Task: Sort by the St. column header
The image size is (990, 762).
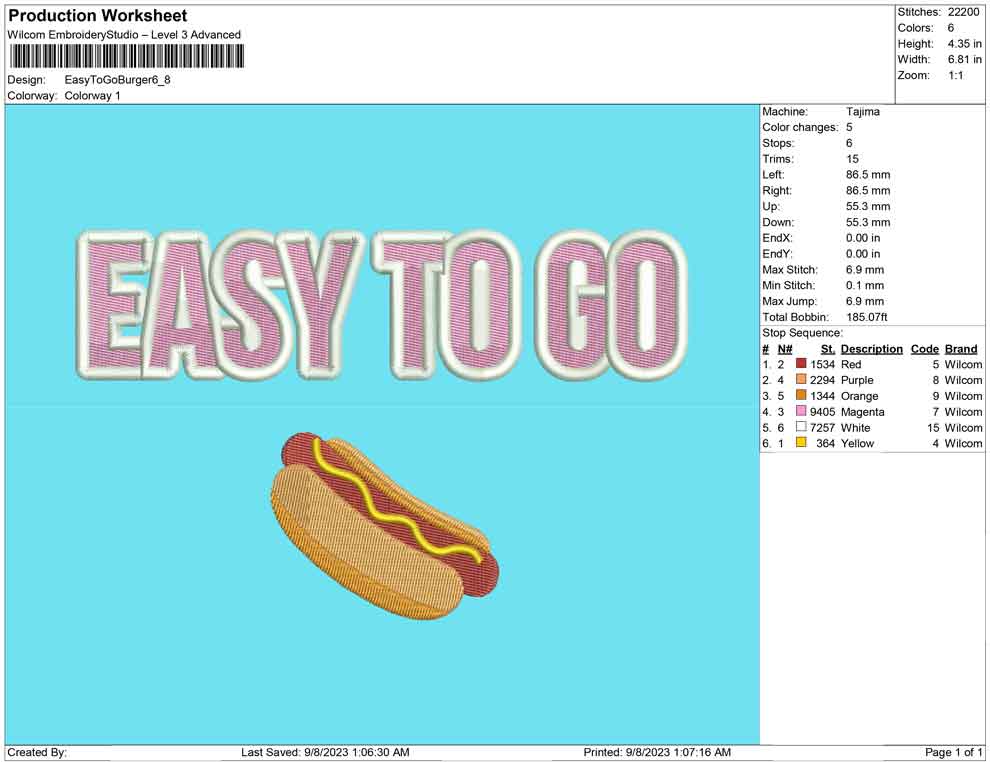Action: 826,348
